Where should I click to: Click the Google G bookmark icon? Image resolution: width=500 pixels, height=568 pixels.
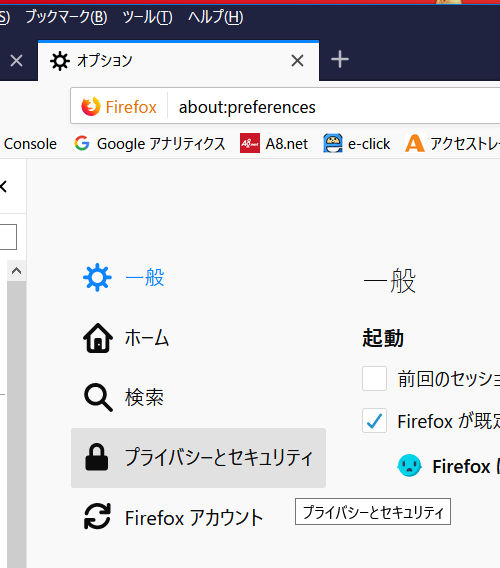coord(82,143)
